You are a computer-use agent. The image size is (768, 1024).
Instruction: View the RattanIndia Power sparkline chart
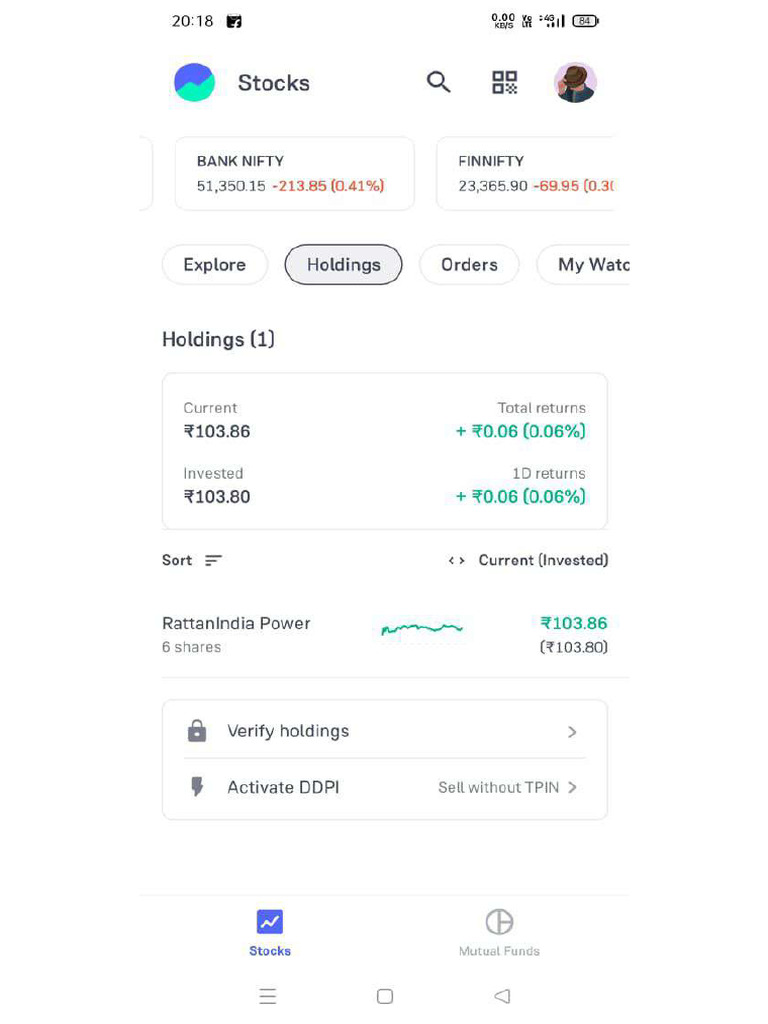pyautogui.click(x=422, y=630)
